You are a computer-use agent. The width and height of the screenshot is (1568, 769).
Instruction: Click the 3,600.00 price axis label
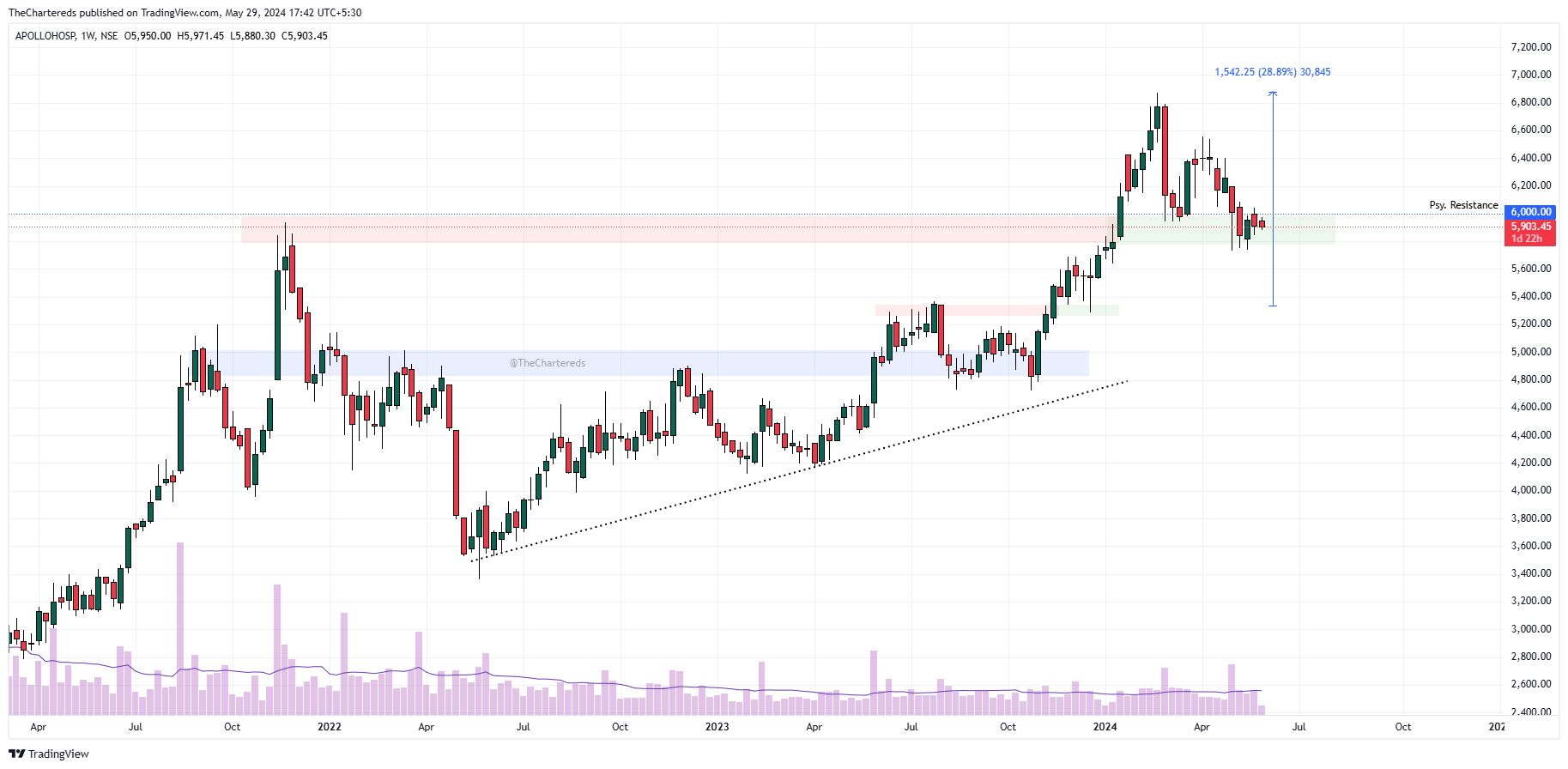pos(1531,546)
